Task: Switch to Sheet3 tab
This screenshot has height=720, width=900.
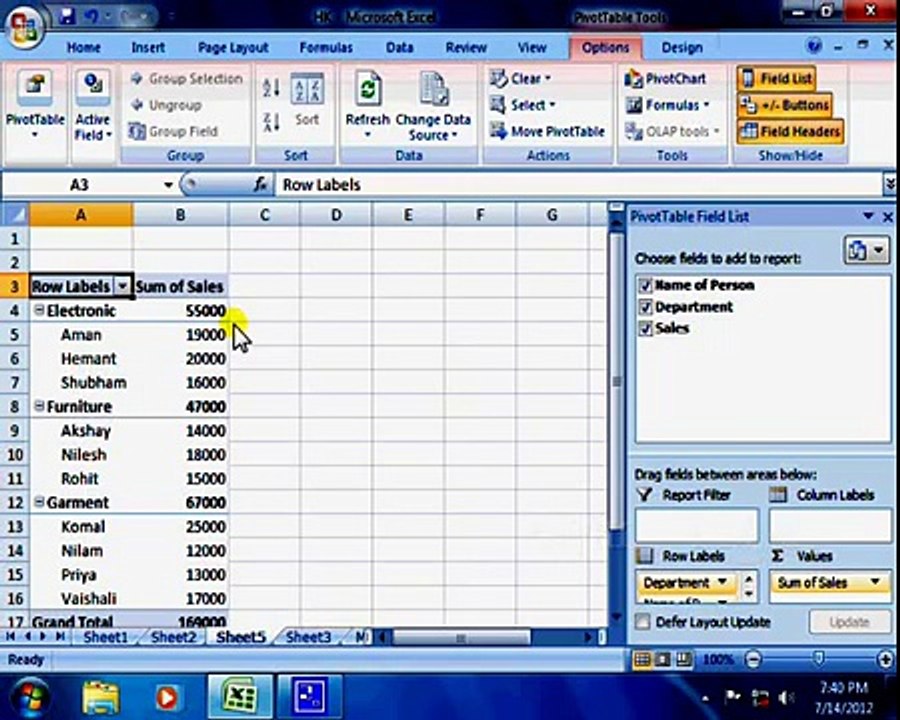Action: (x=308, y=637)
